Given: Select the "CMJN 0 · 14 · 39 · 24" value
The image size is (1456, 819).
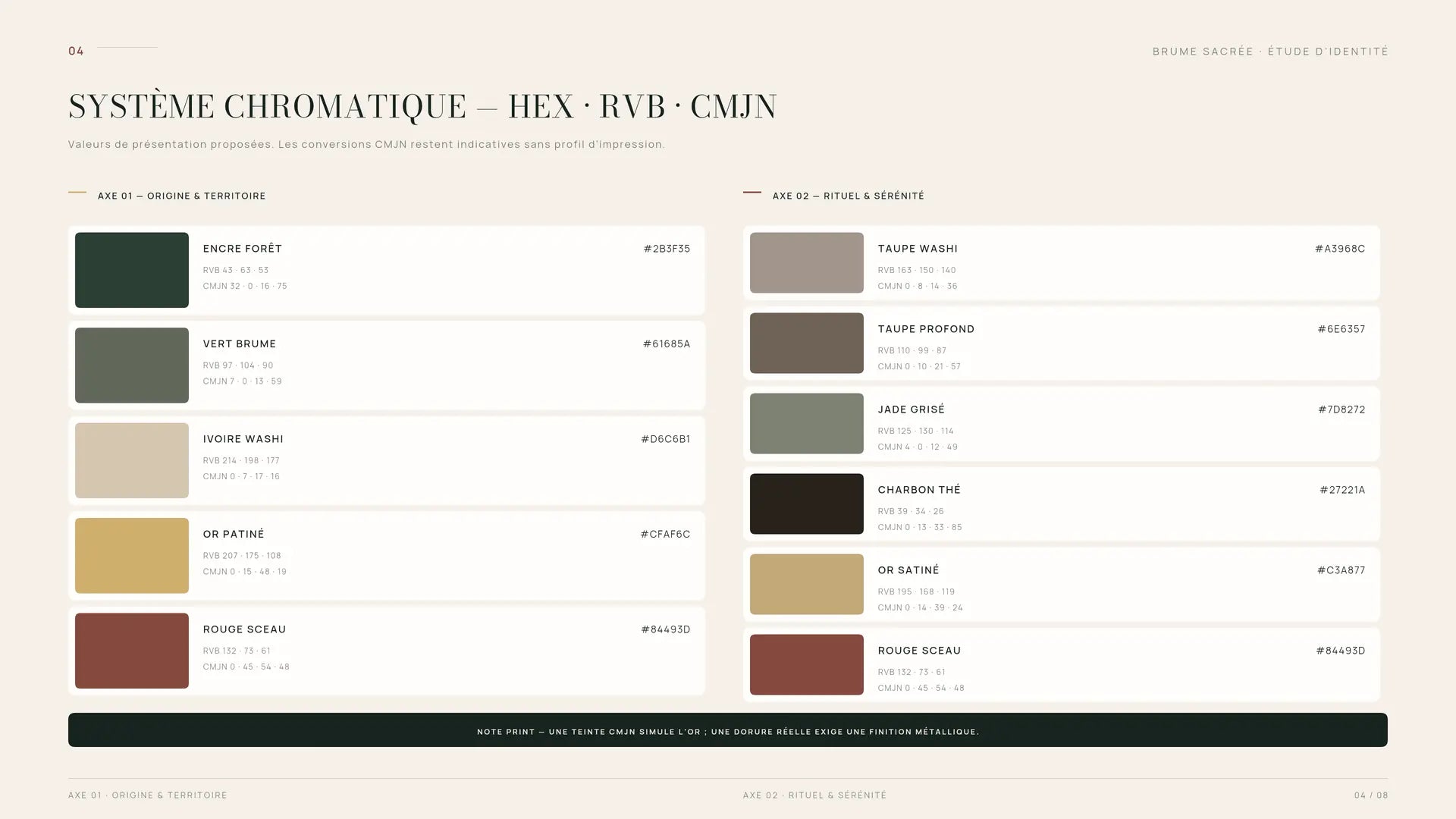Looking at the screenshot, I should (921, 607).
